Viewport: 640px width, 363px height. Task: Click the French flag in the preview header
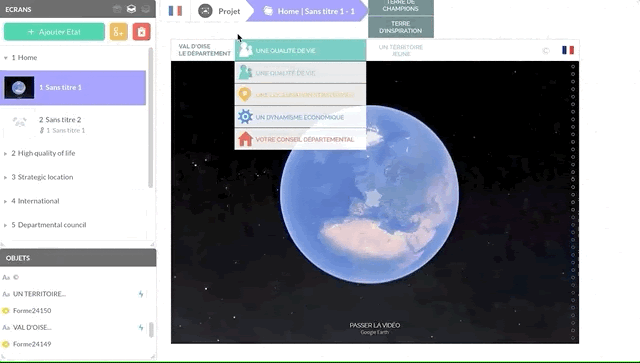568,50
